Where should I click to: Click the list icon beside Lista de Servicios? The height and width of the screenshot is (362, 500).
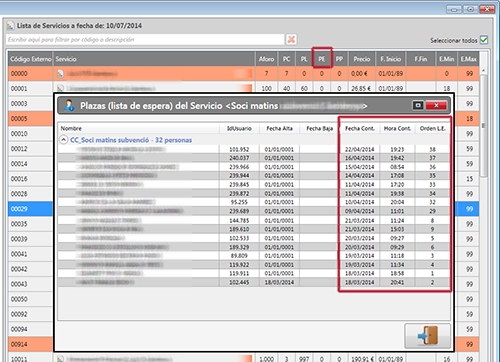pos(10,26)
